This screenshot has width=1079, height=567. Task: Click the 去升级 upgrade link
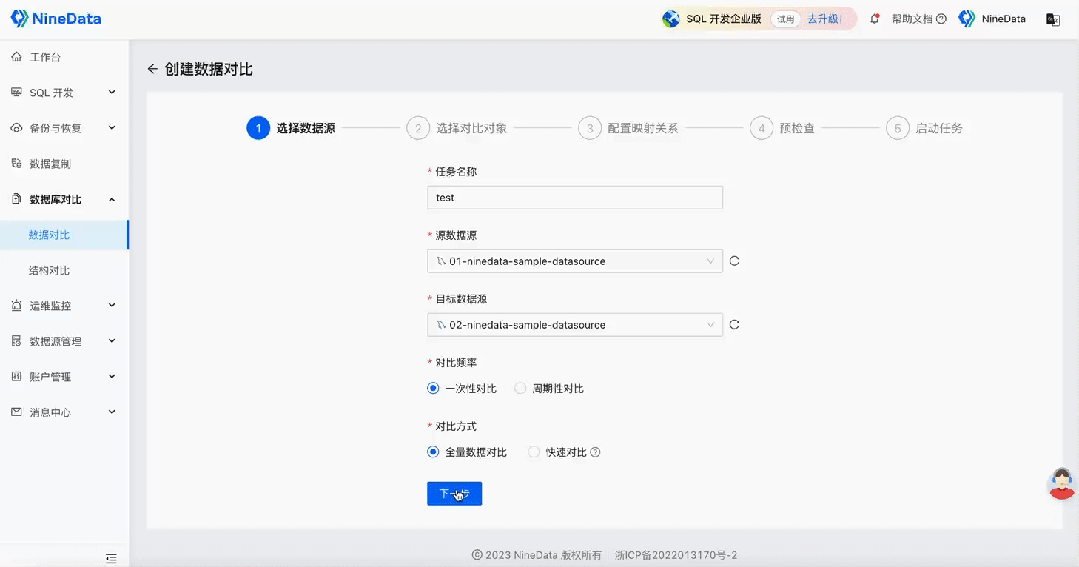click(823, 19)
